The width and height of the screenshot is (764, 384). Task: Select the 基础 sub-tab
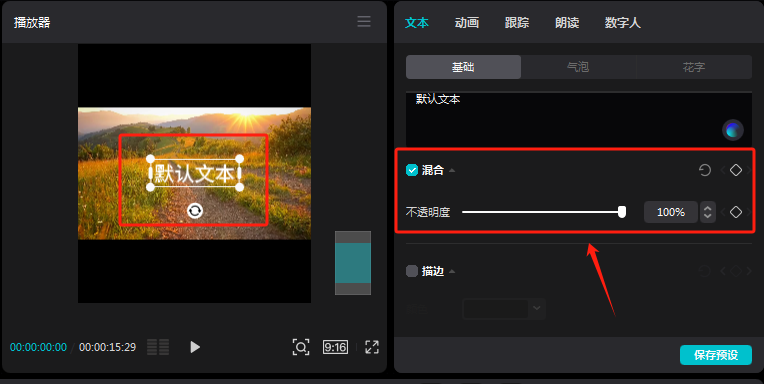[x=463, y=67]
